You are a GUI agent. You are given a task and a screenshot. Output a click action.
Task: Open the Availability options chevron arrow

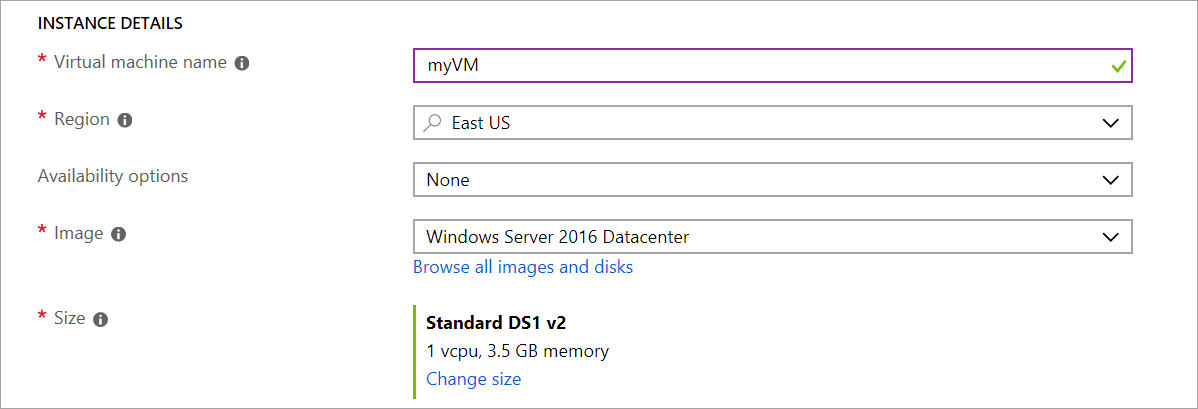click(1111, 180)
